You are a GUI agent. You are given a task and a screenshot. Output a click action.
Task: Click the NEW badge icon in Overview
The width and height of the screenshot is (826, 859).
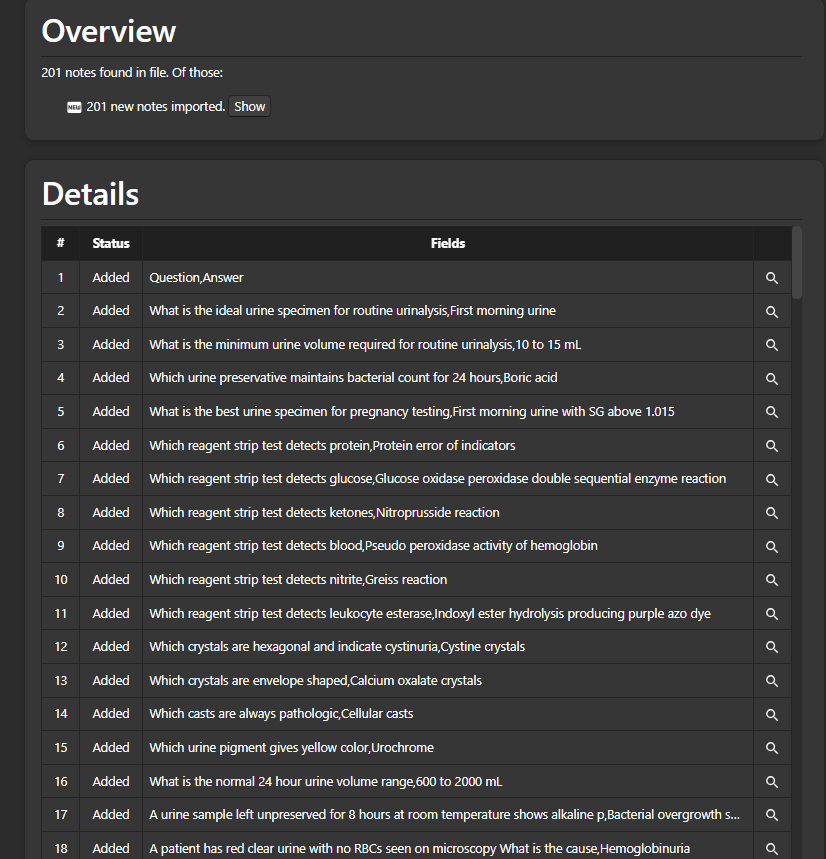(x=74, y=107)
